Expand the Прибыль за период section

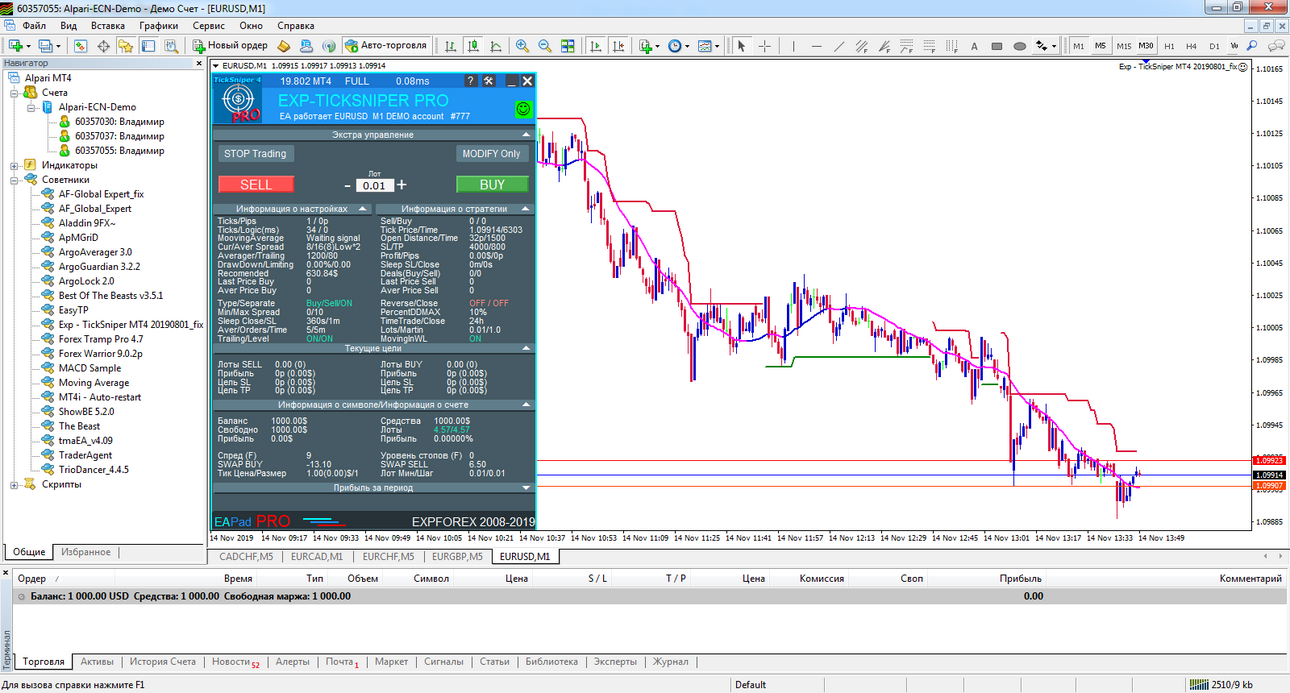[x=526, y=488]
